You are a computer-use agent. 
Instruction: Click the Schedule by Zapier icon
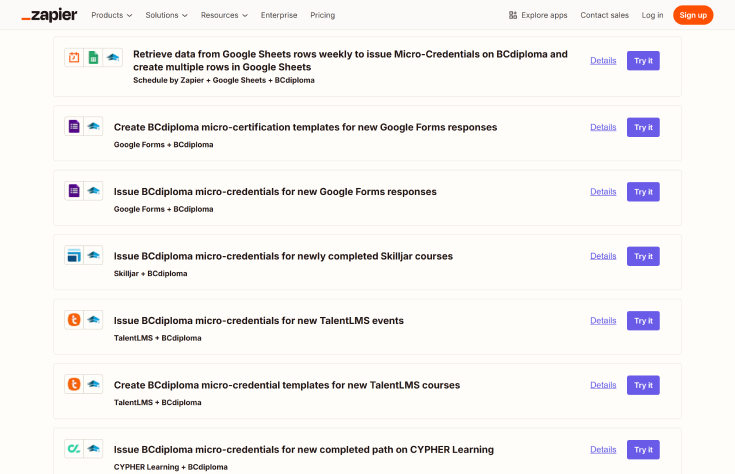pos(74,58)
